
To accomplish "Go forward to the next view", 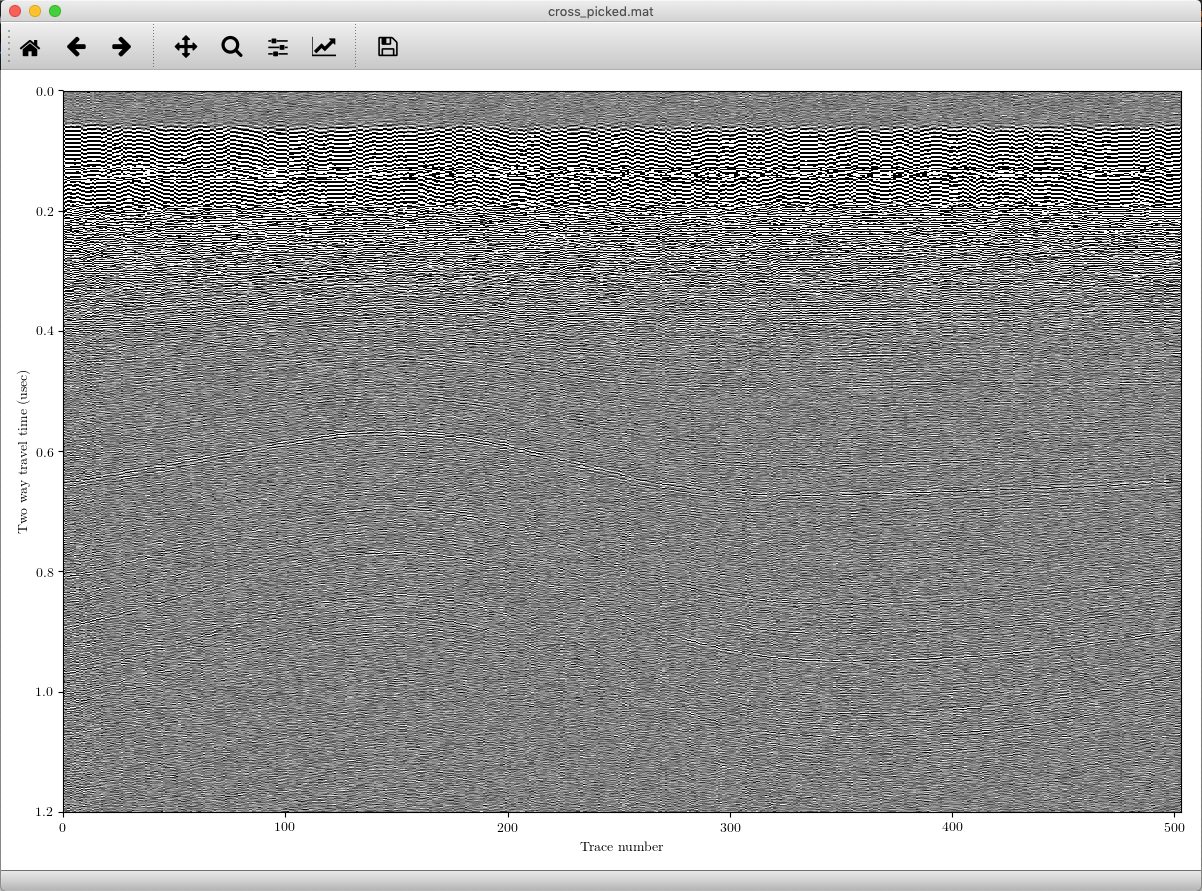I will pyautogui.click(x=122, y=47).
